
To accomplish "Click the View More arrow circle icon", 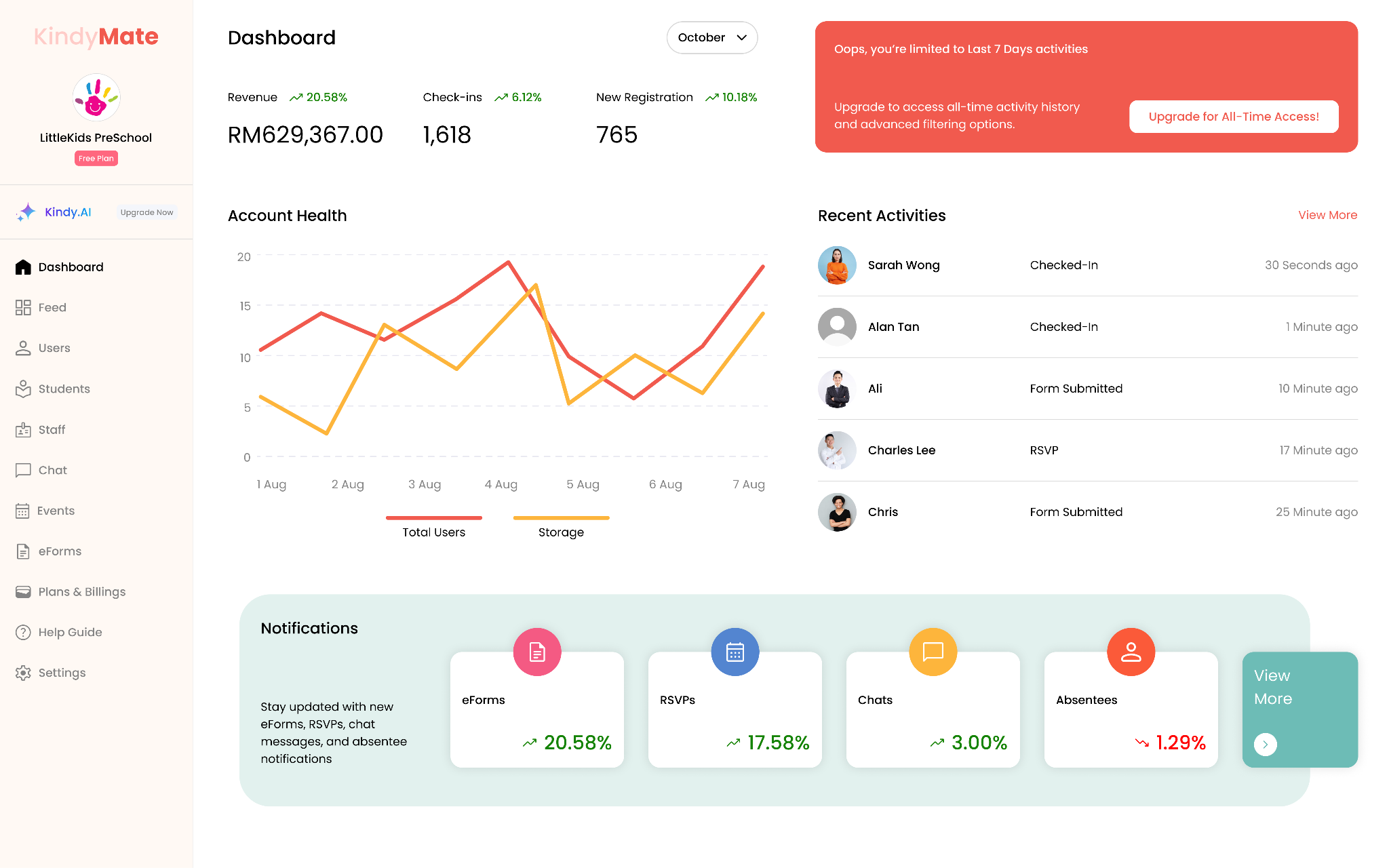I will [x=1266, y=745].
